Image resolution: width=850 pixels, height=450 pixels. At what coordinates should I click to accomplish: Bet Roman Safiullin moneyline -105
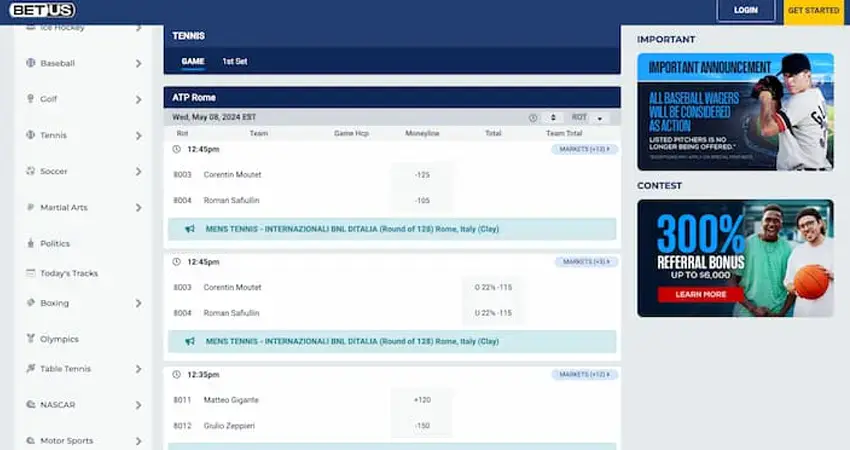[x=422, y=201]
